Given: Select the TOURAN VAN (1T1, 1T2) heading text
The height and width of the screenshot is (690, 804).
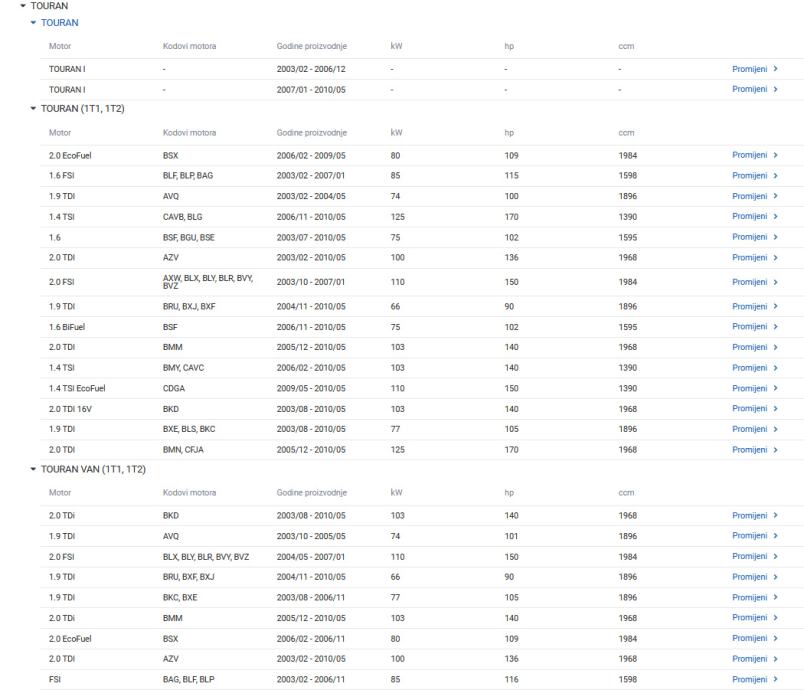Looking at the screenshot, I should coord(93,469).
